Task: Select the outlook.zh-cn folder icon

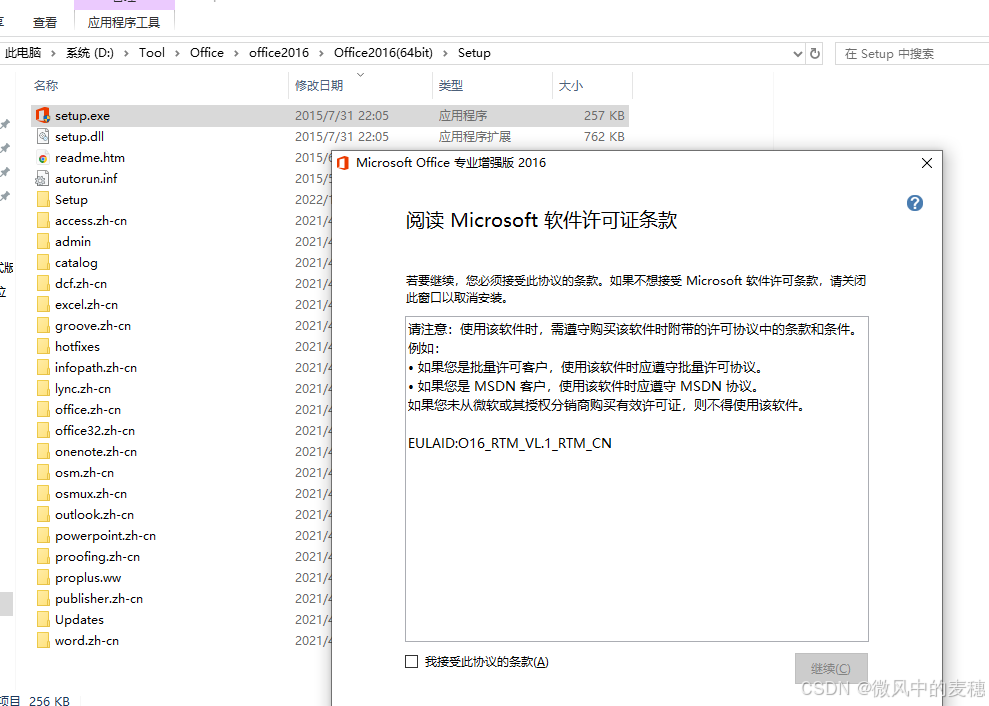Action: (43, 514)
